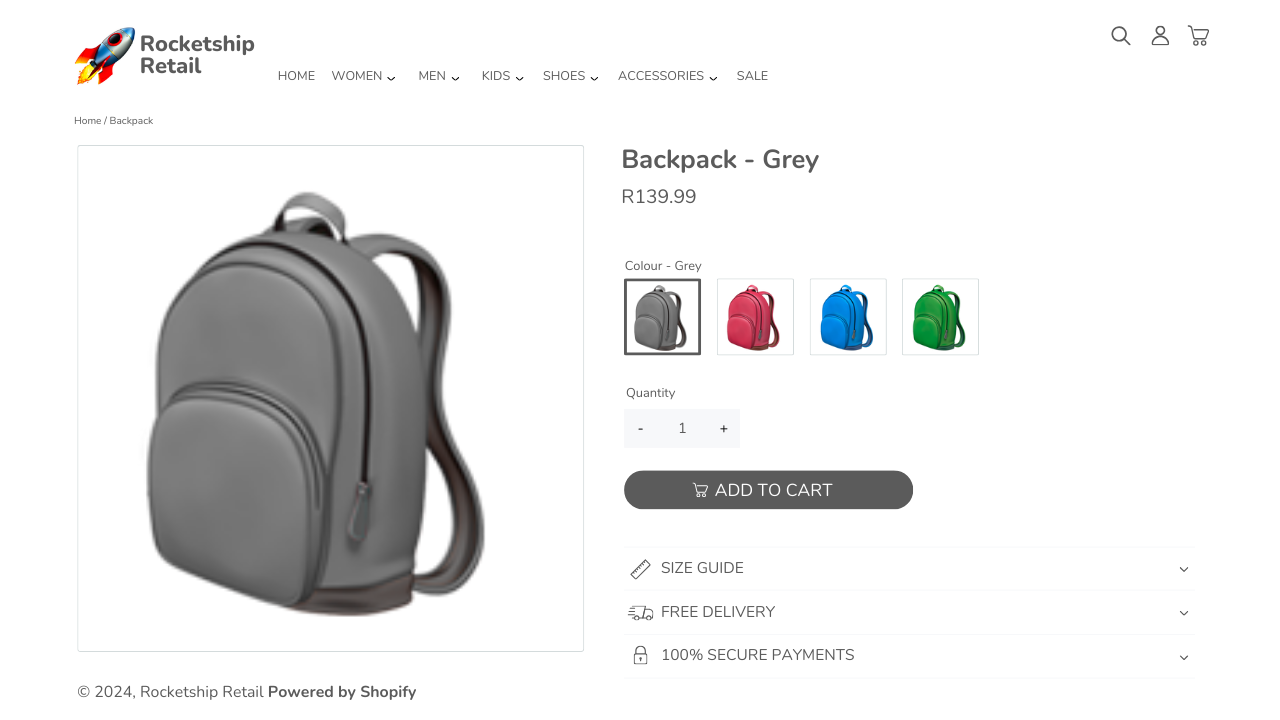Click the delivery truck icon
Viewport: 1280px width, 720px height.
(640, 613)
